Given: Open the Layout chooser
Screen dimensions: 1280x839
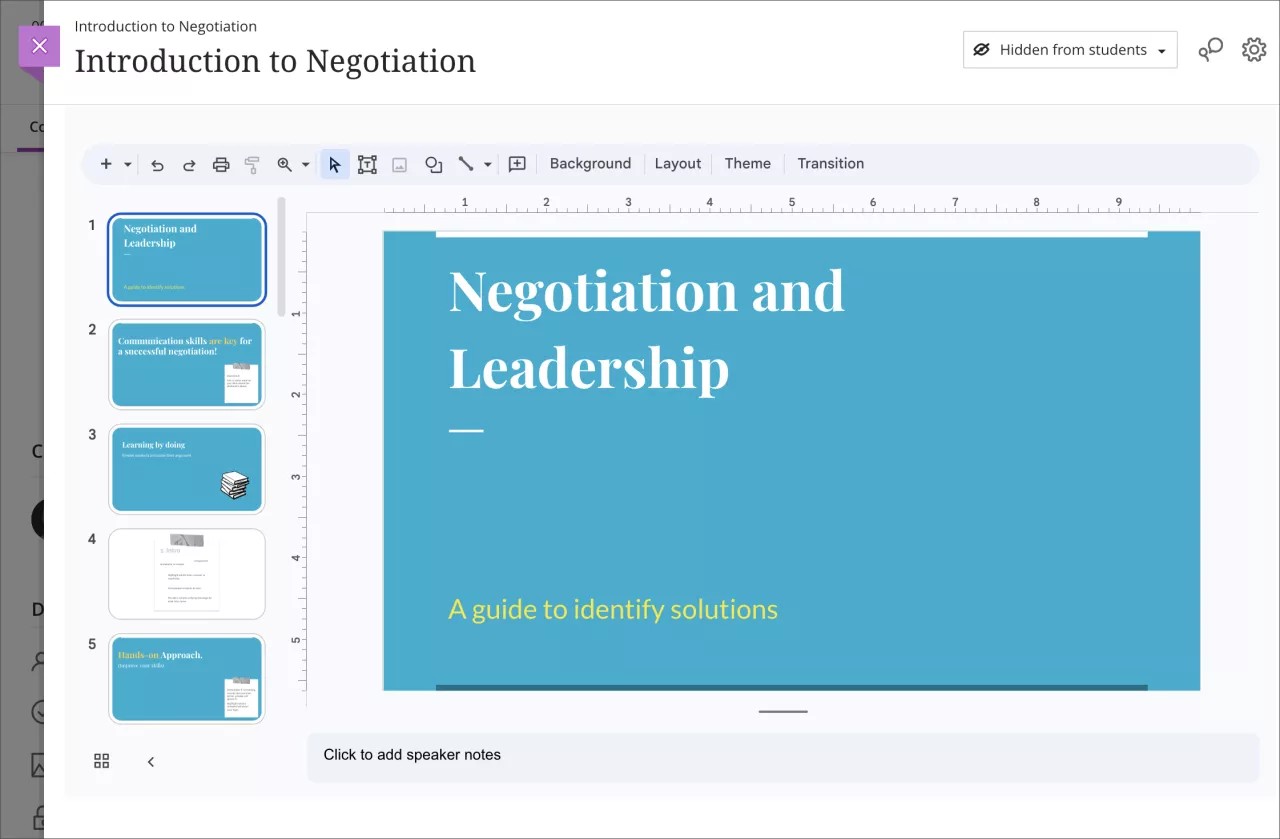Looking at the screenshot, I should pyautogui.click(x=677, y=163).
